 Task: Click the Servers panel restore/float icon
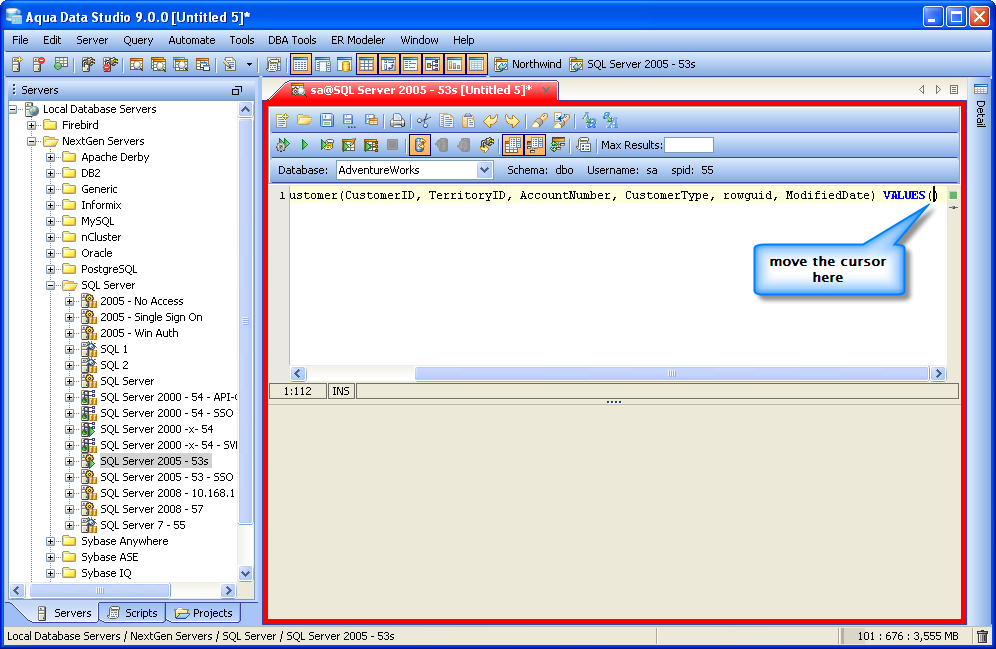[x=237, y=90]
